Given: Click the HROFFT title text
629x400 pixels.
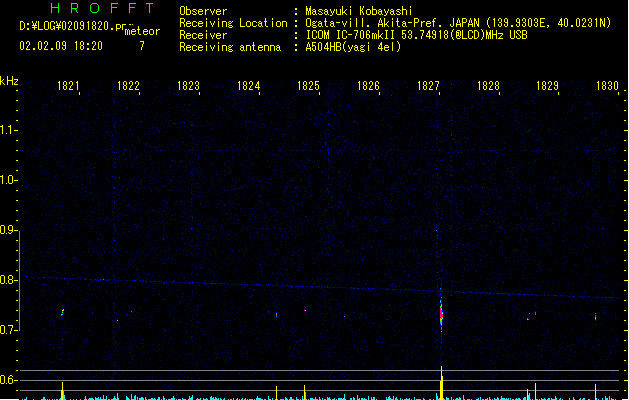Looking at the screenshot, I should click(102, 8).
